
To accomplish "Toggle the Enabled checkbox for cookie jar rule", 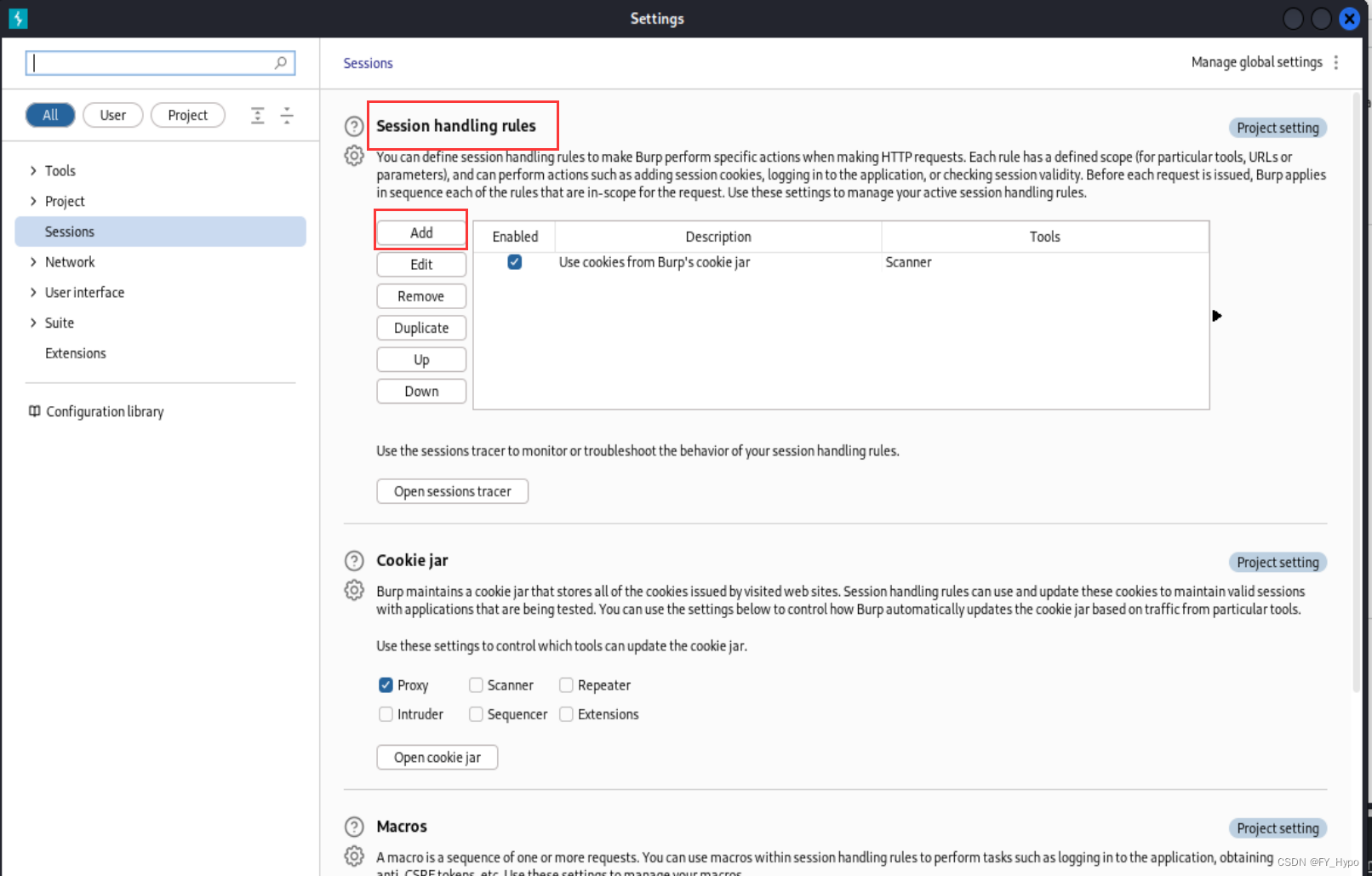I will pyautogui.click(x=515, y=262).
